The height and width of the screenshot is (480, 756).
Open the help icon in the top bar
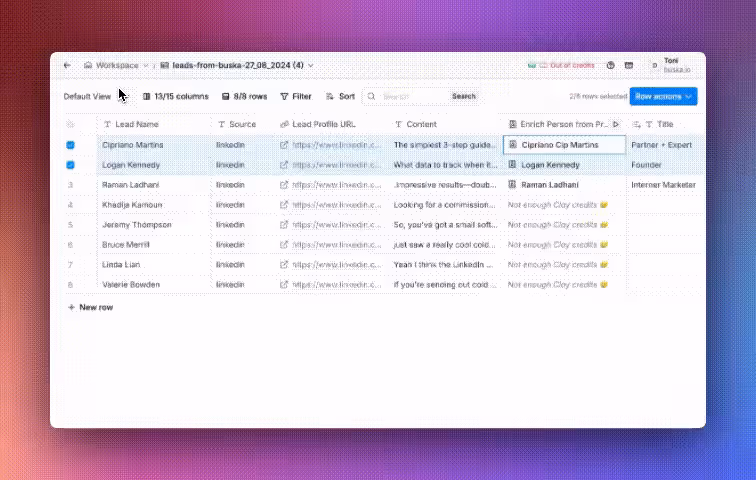[610, 65]
